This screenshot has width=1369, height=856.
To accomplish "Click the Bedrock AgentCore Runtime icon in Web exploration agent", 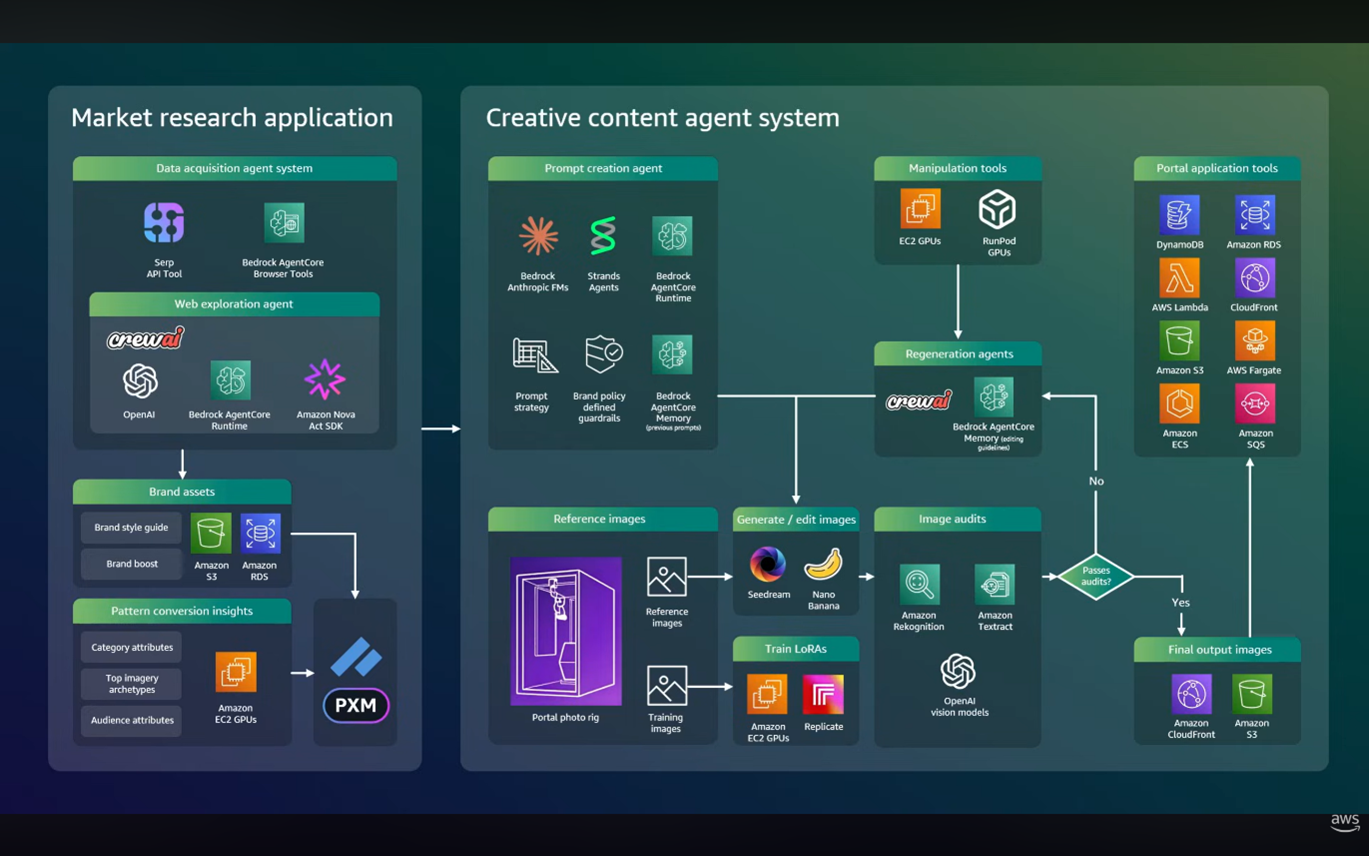I will click(231, 381).
